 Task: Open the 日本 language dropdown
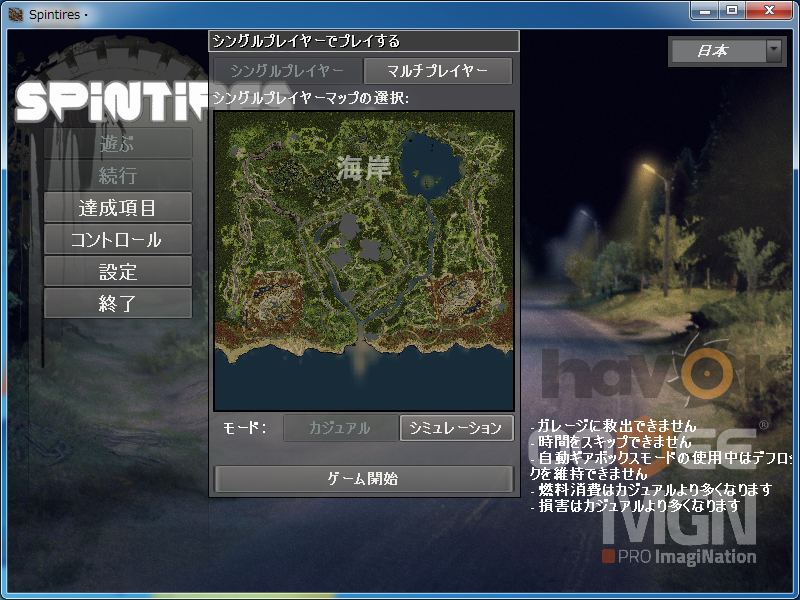[x=726, y=51]
